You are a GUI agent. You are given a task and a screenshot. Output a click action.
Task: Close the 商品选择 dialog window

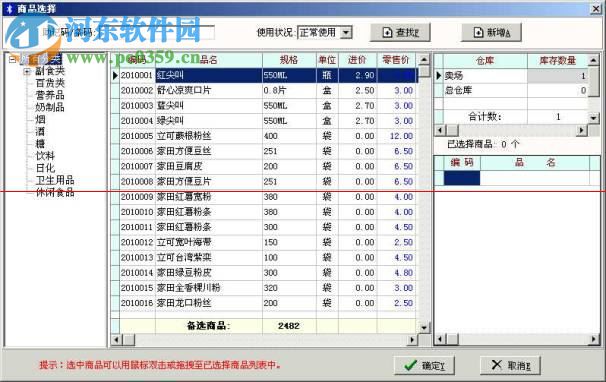pyautogui.click(x=596, y=9)
